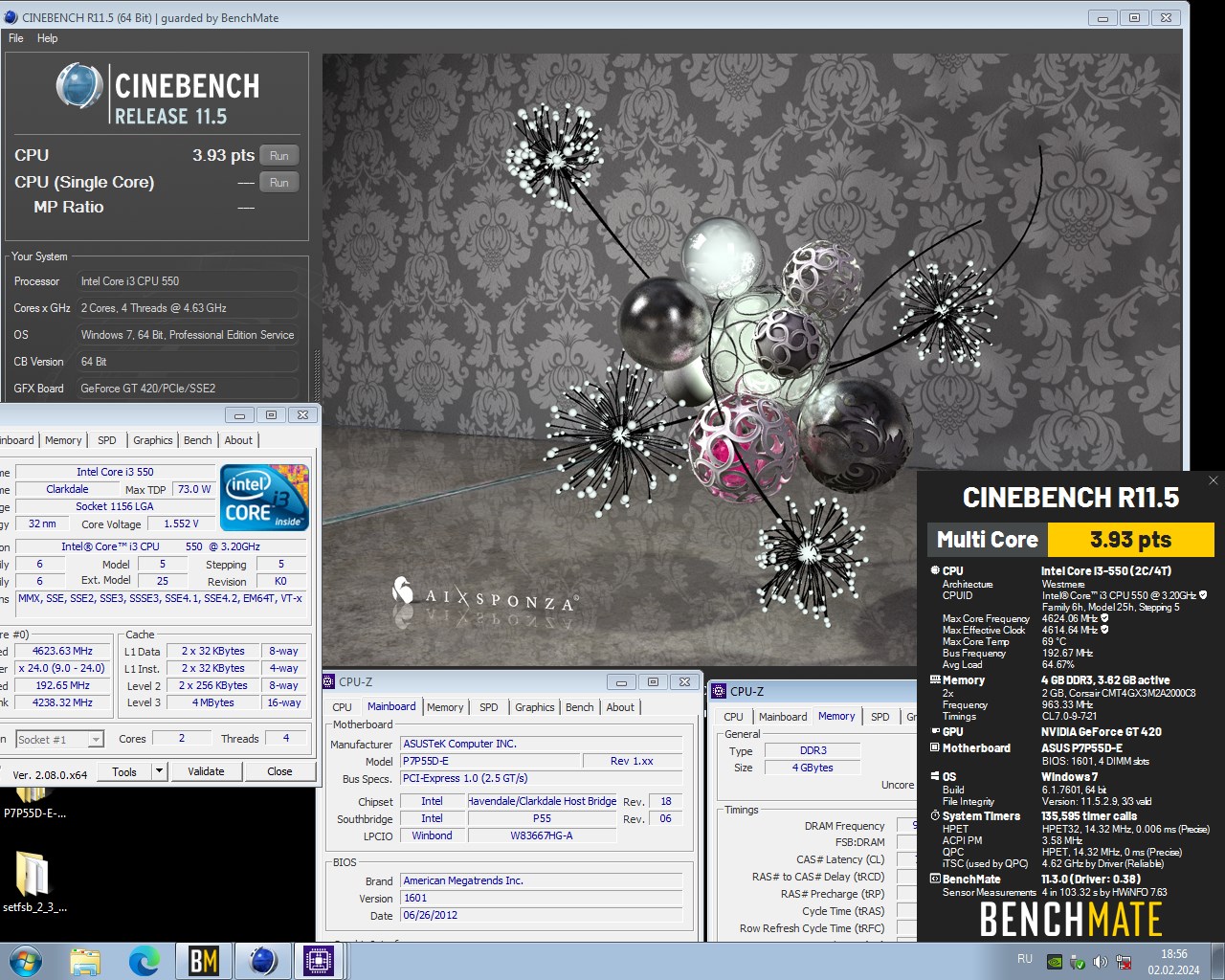The width and height of the screenshot is (1225, 980).
Task: Open the File menu in Cinebench
Action: (16, 38)
